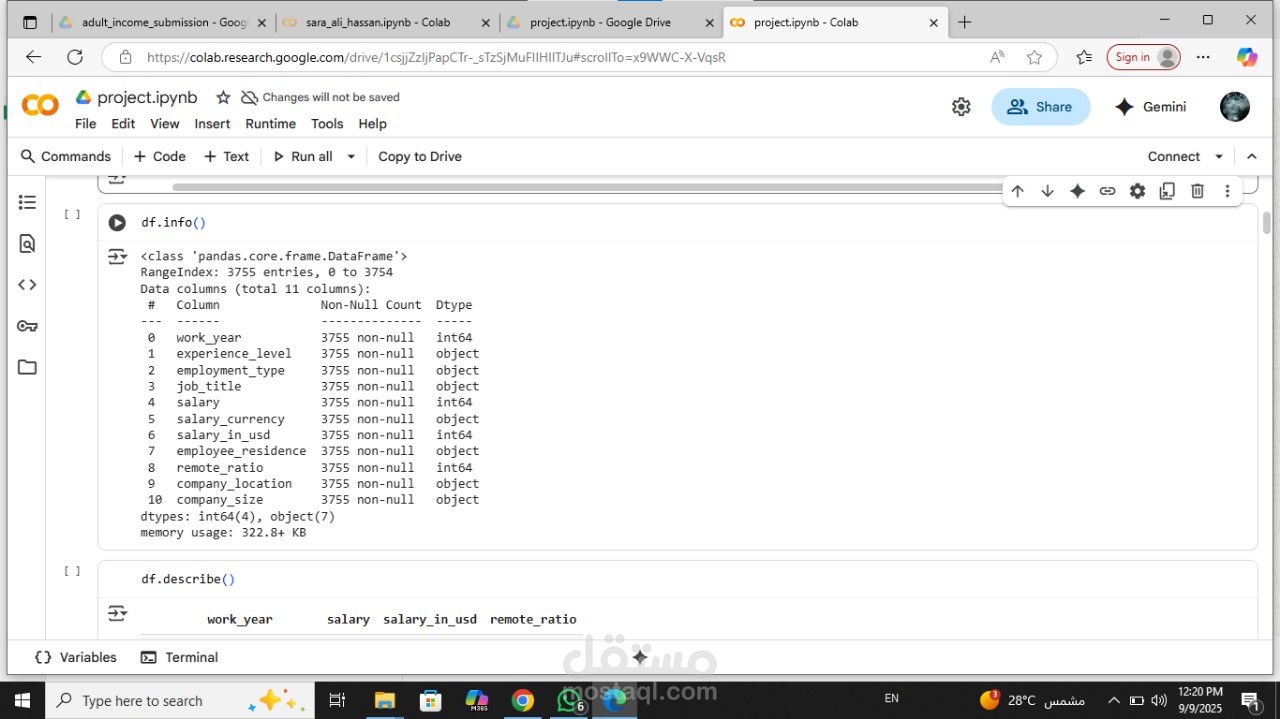1280x719 pixels.
Task: Switch to project.ipynb Google Drive tab
Action: point(609,22)
